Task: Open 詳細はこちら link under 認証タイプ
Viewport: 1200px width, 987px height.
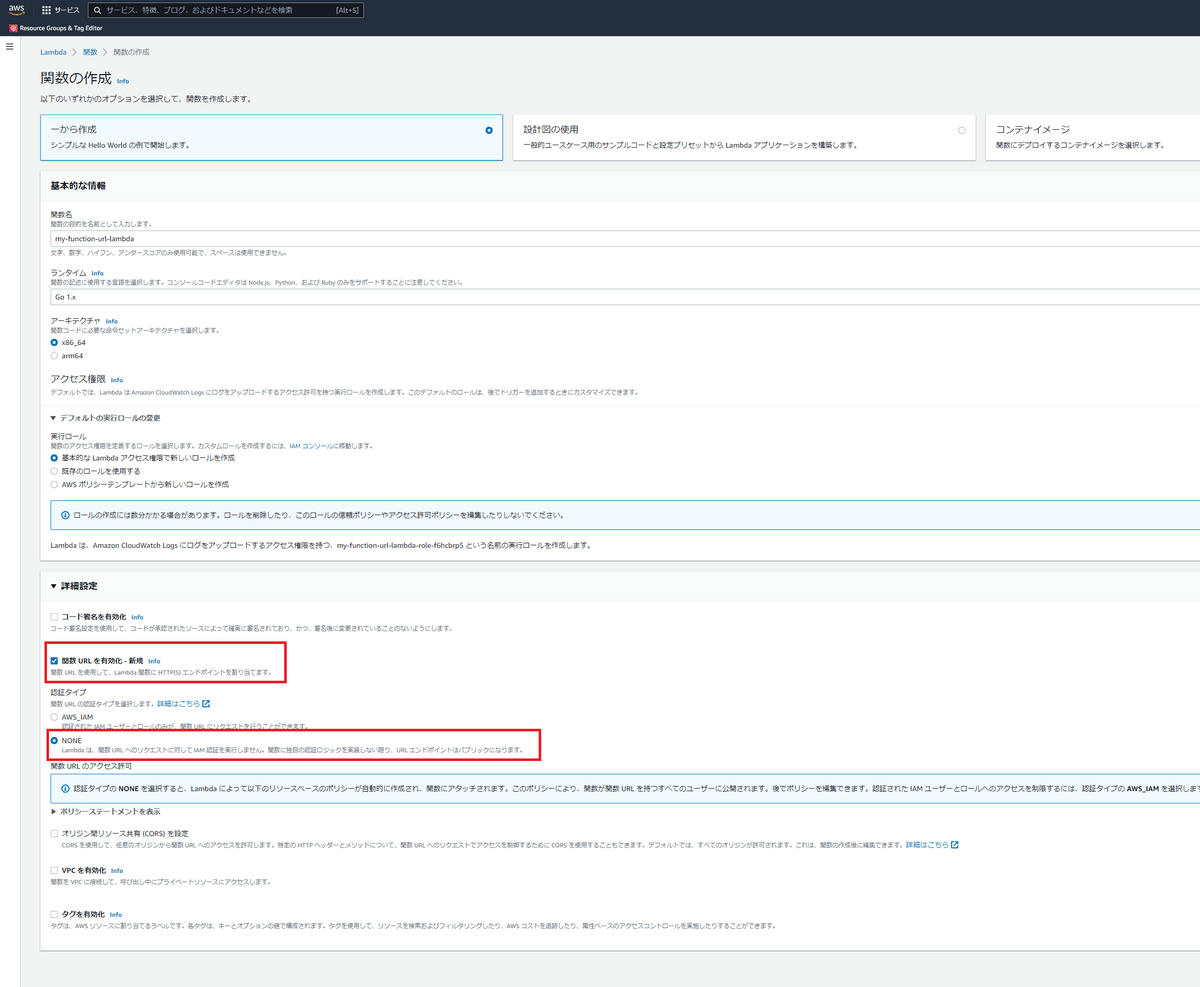Action: coord(179,704)
